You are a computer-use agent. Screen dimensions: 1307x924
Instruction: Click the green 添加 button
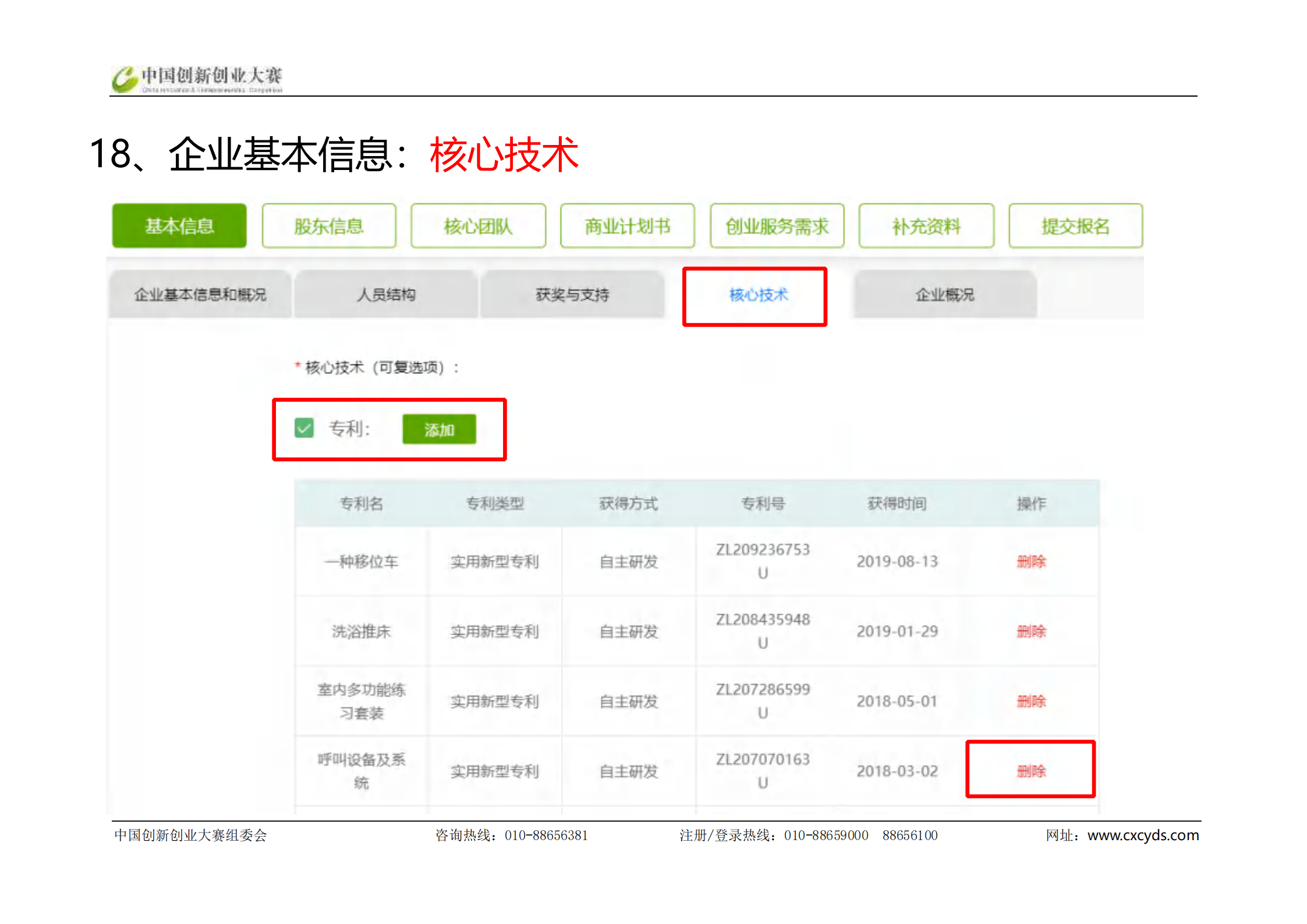tap(439, 430)
